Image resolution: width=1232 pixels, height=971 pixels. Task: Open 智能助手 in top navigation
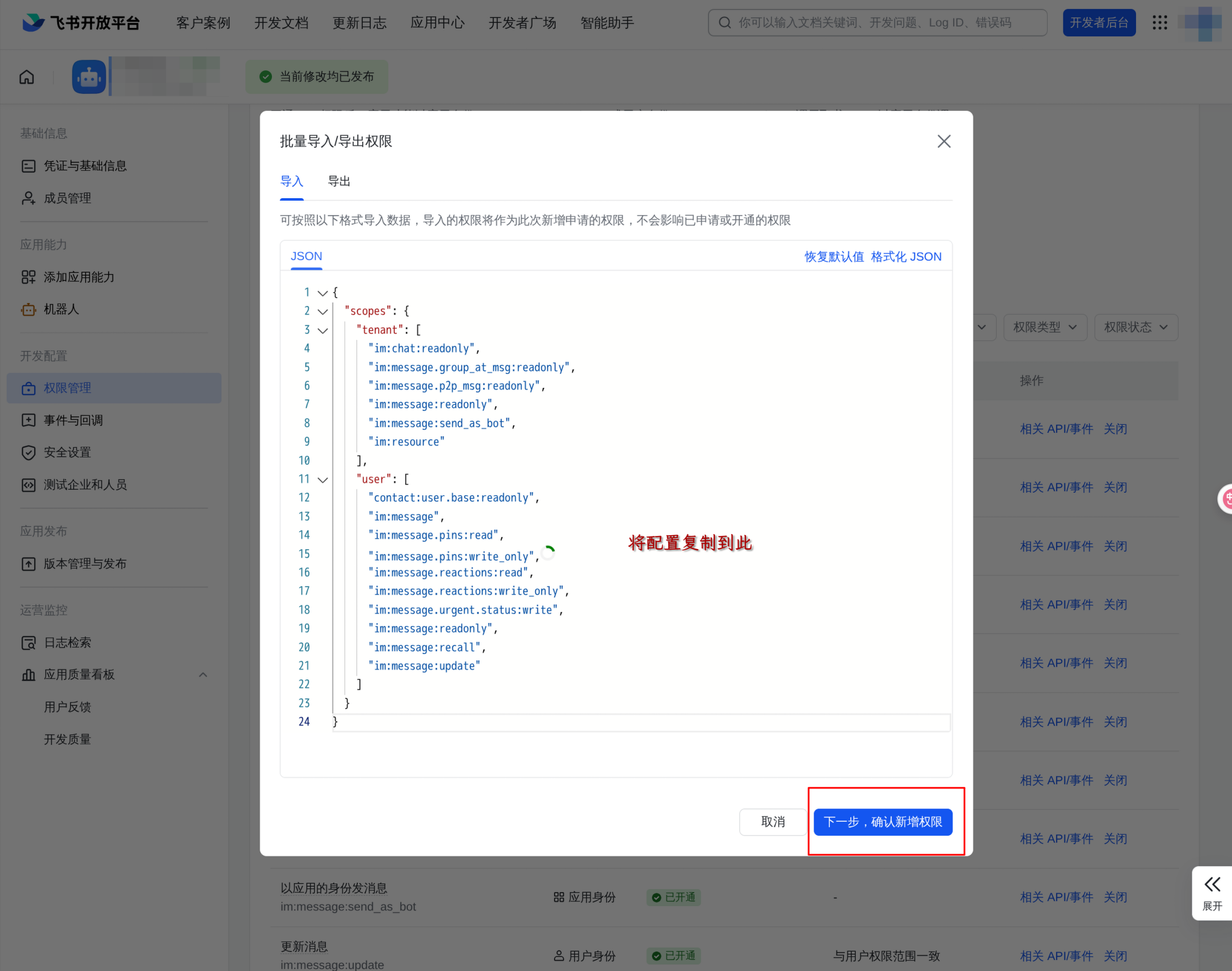tap(607, 23)
